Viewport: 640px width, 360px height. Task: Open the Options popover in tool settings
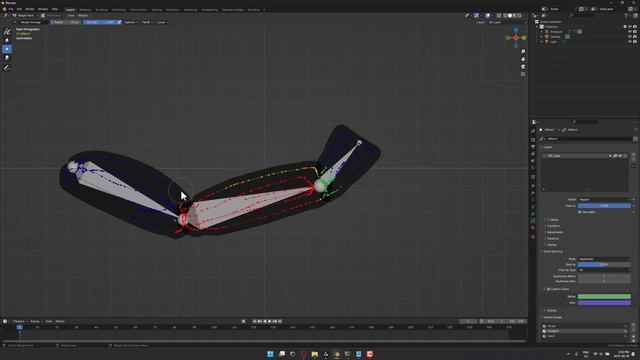pos(131,22)
